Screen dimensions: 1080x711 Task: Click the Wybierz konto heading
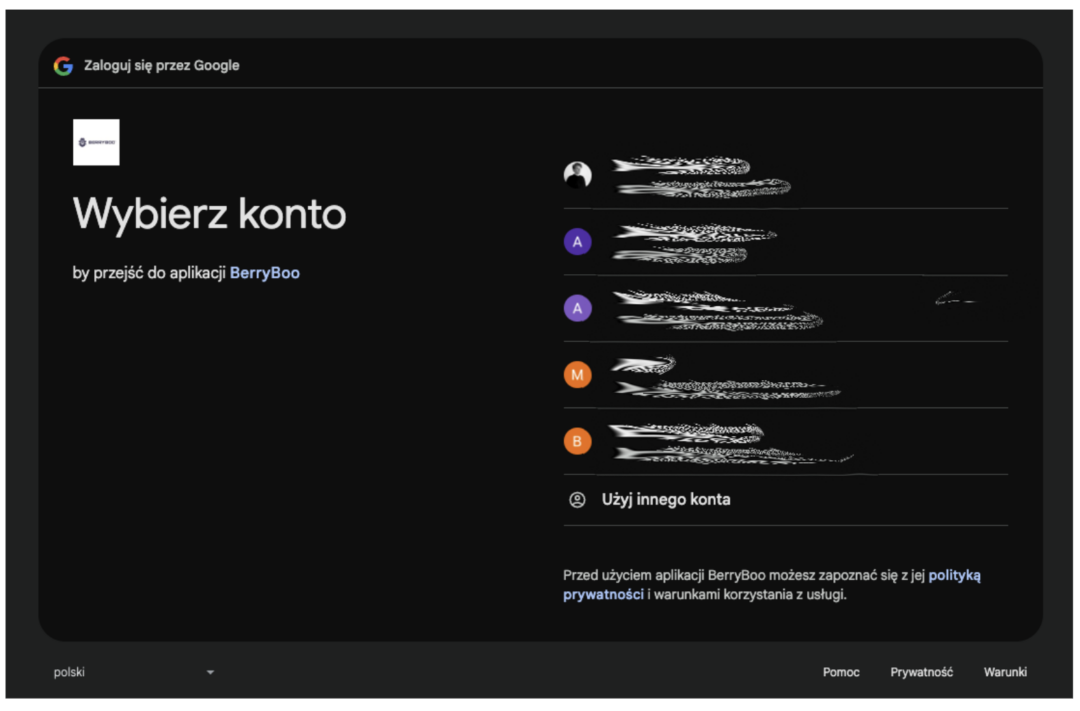pos(209,214)
